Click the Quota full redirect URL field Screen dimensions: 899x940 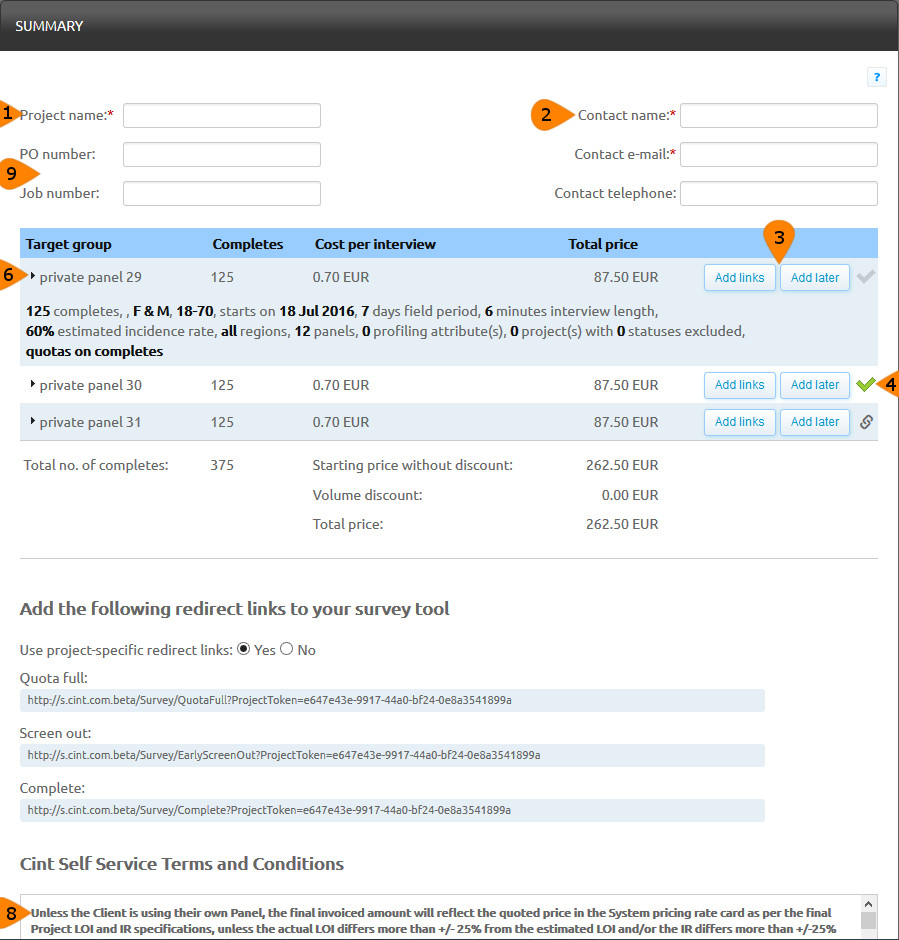click(x=392, y=700)
